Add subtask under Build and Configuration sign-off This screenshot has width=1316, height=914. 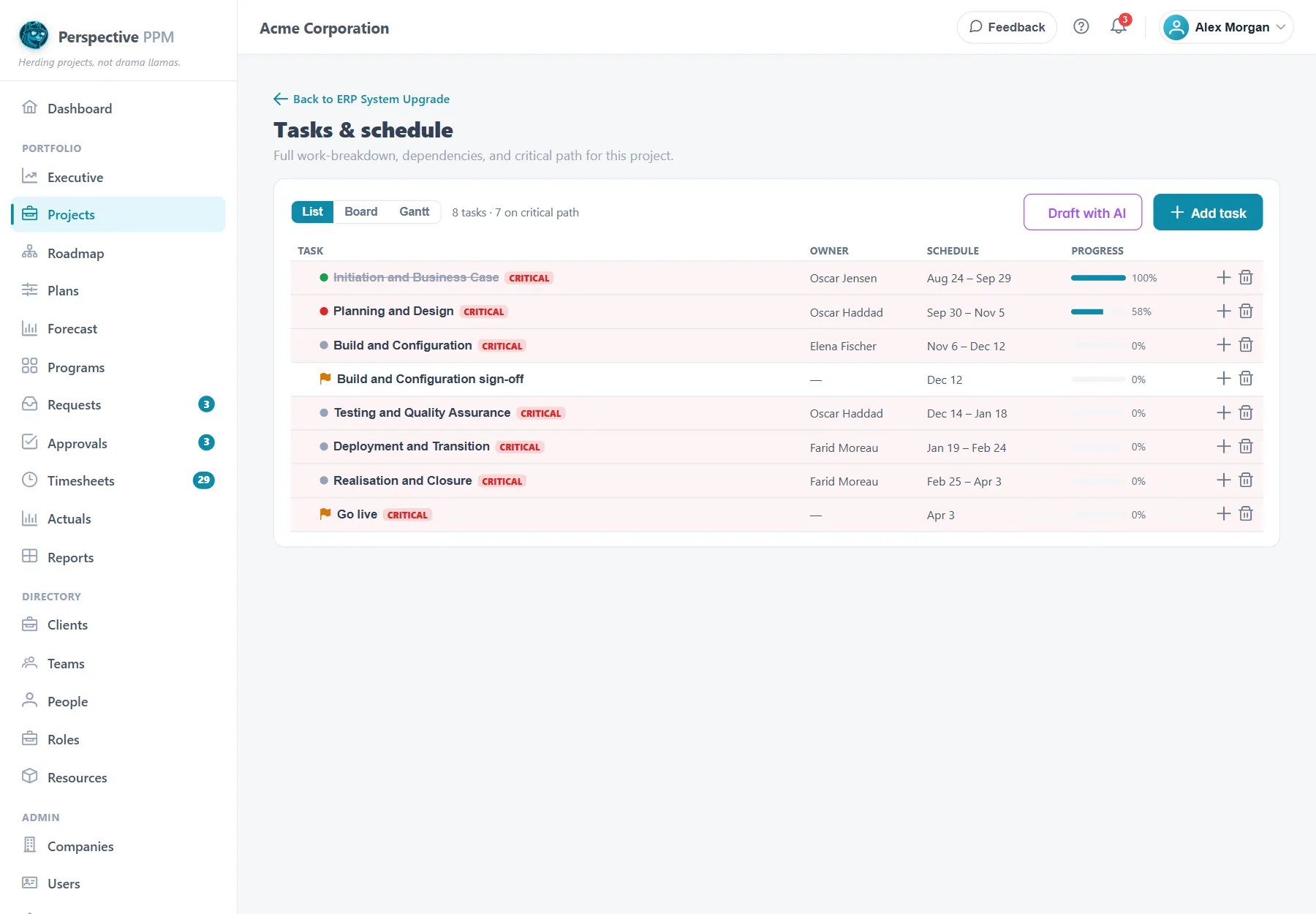pyautogui.click(x=1224, y=379)
